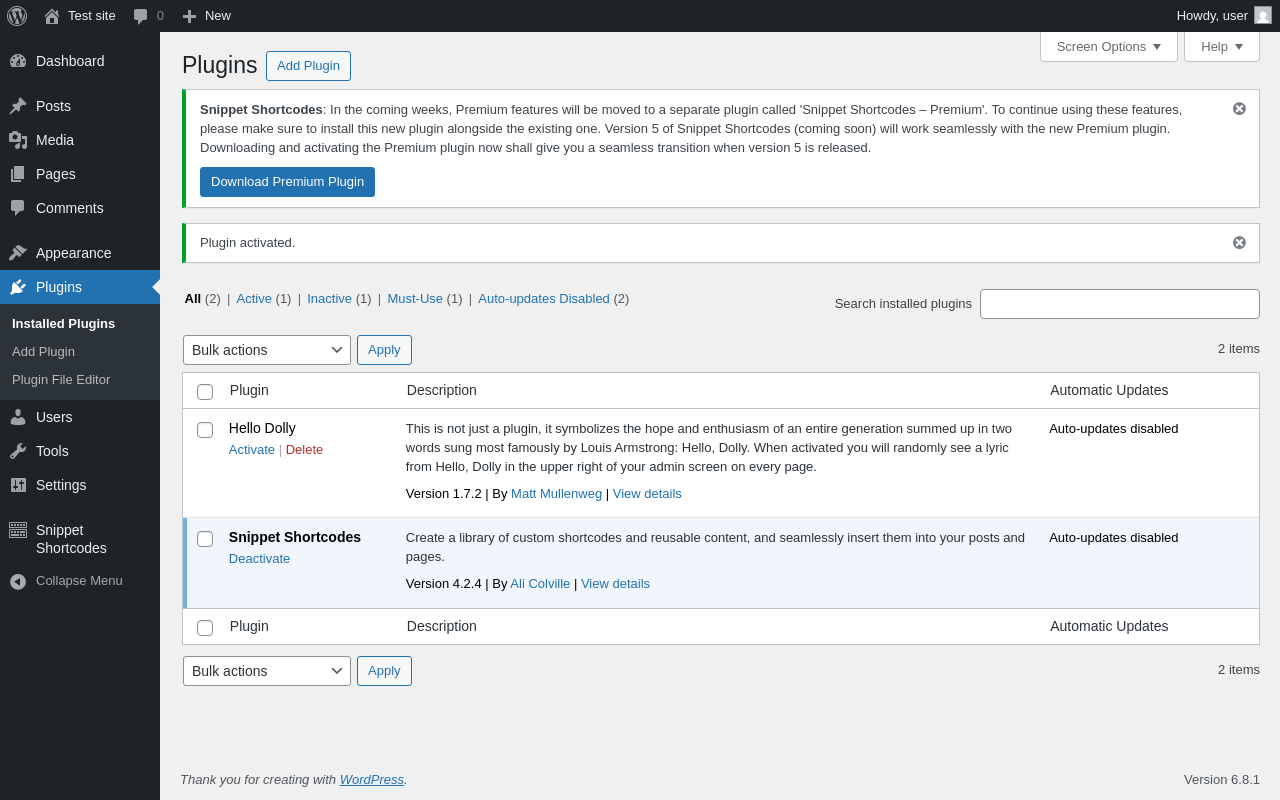Toggle select-all checkbox in table header
This screenshot has width=1280, height=800.
click(x=205, y=392)
